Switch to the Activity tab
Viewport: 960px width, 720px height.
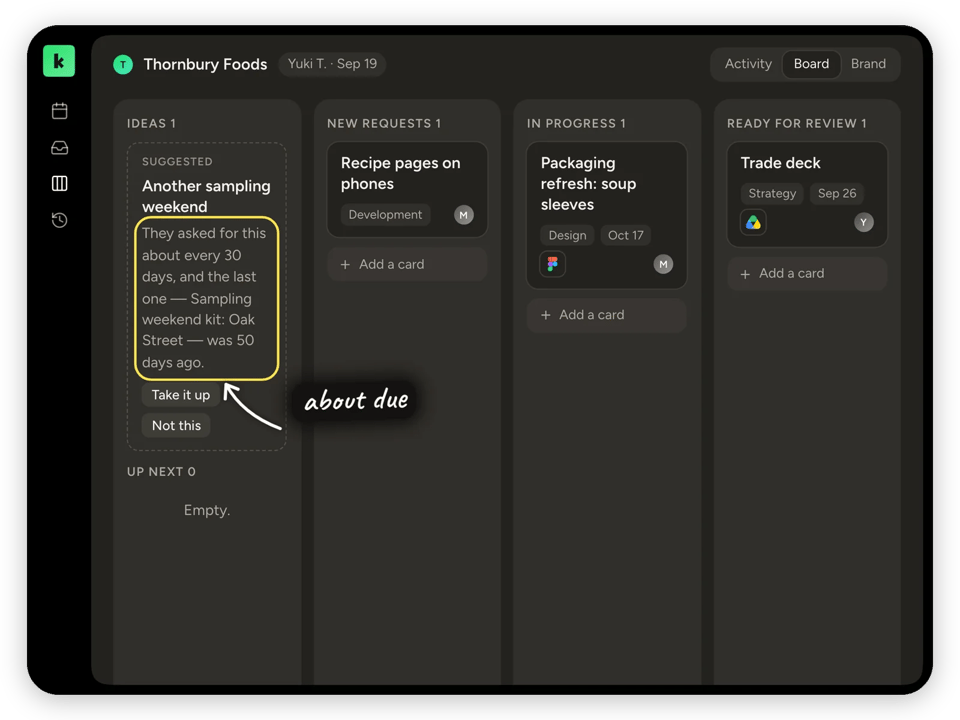tap(748, 64)
